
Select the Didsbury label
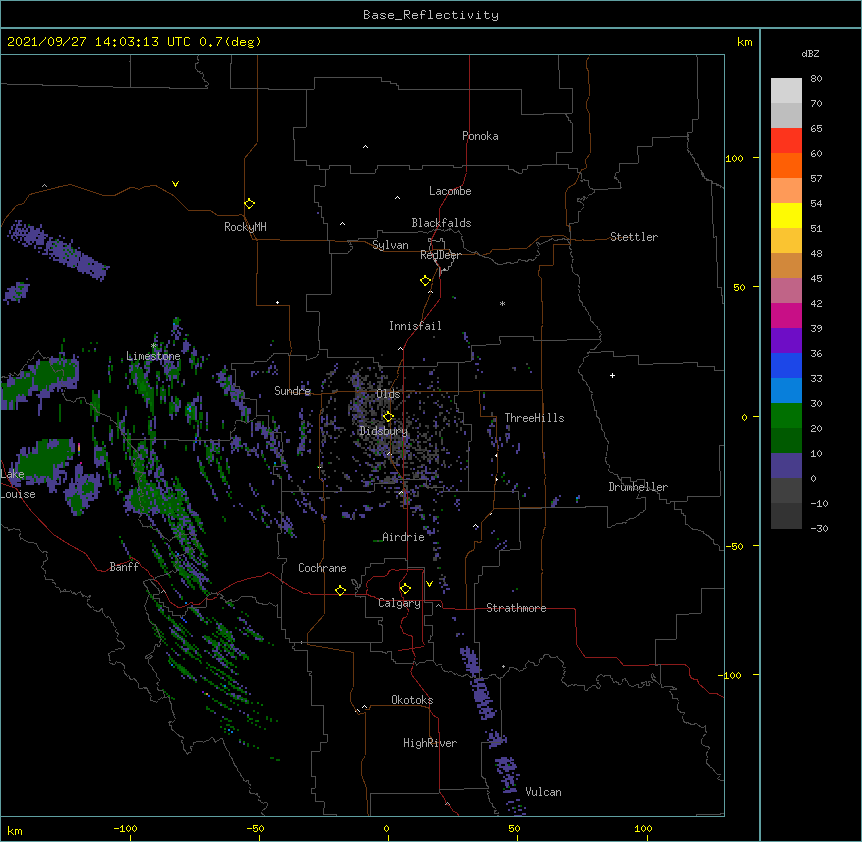click(x=383, y=431)
